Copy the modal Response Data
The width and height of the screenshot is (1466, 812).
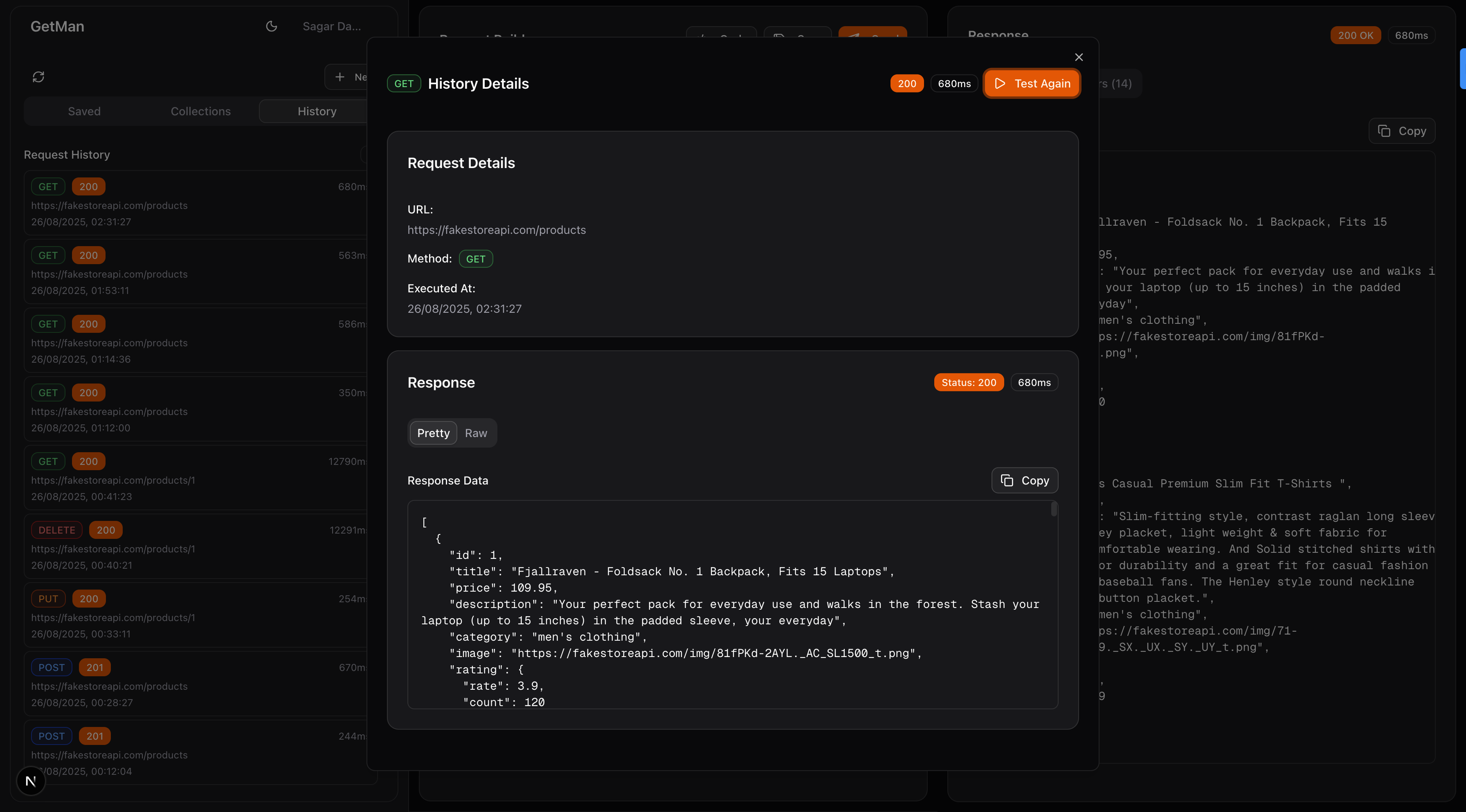(1024, 480)
